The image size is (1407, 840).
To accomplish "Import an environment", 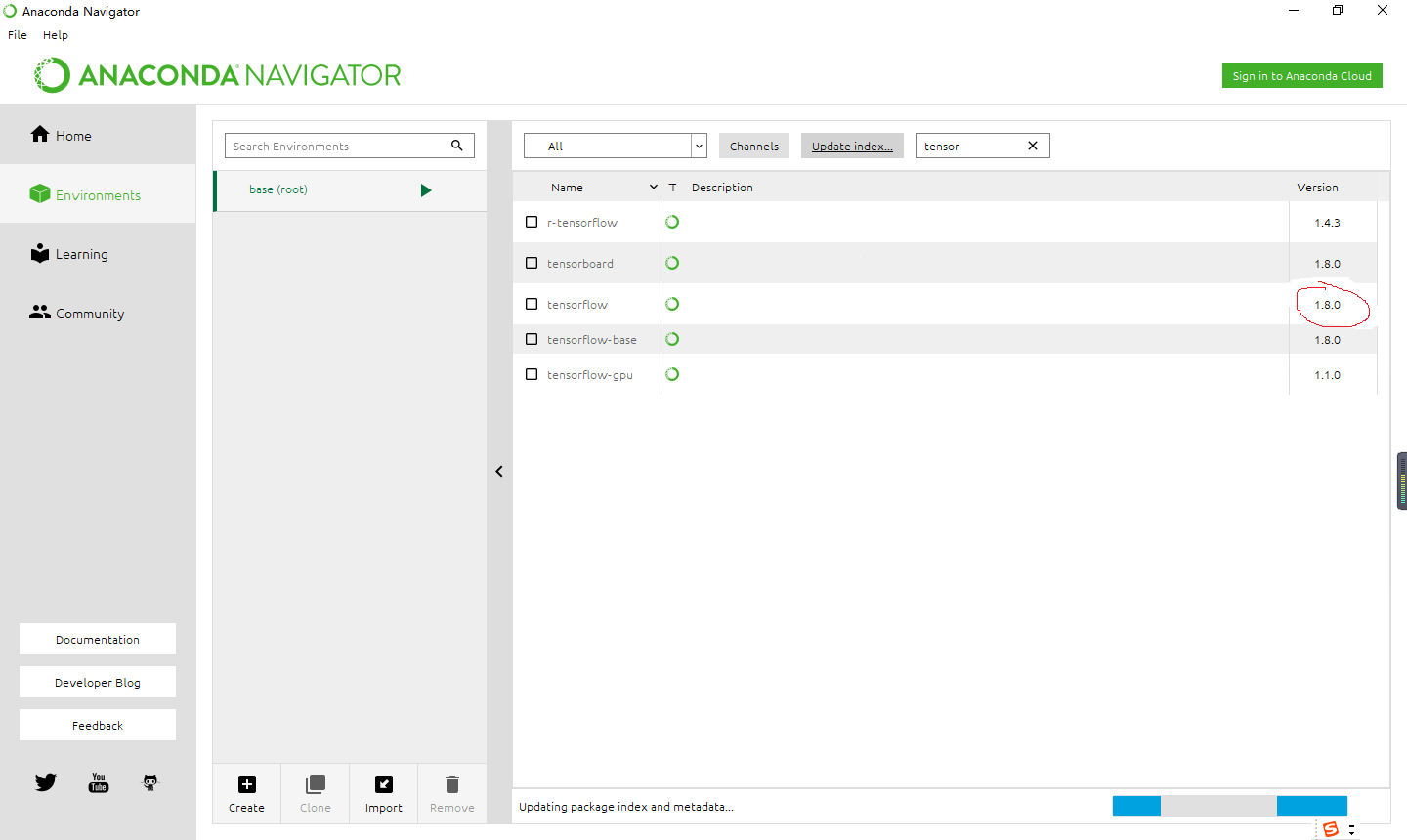I will [x=384, y=793].
